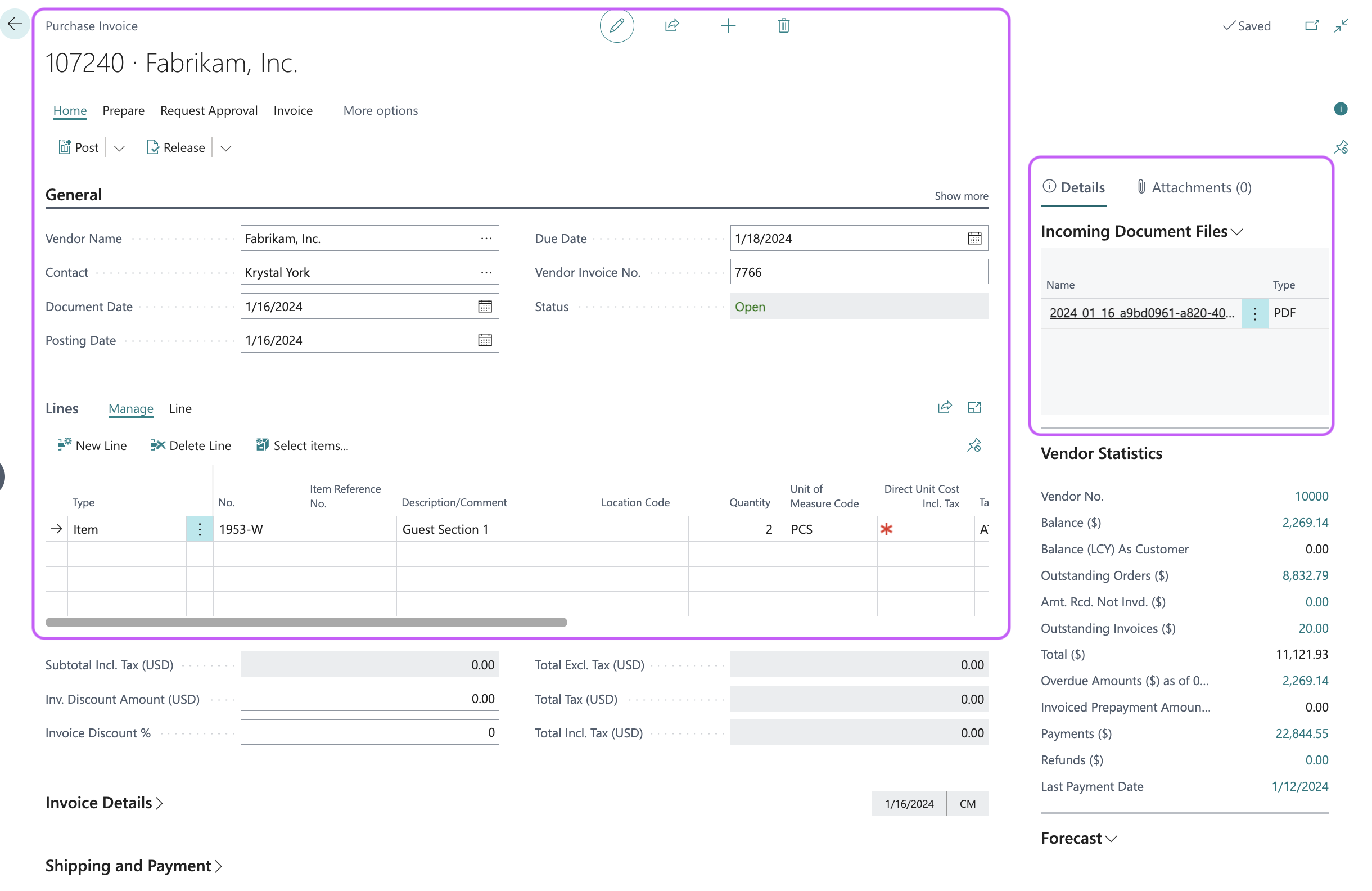
Task: Expand Incoming Document Files chevron
Action: [1237, 232]
